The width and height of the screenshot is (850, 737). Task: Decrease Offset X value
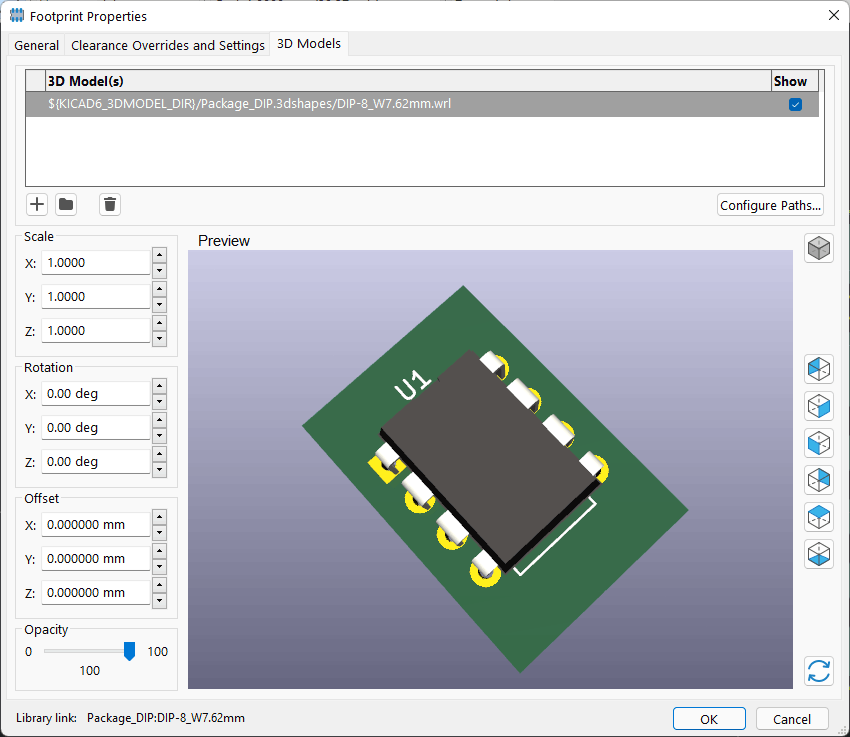(x=159, y=532)
